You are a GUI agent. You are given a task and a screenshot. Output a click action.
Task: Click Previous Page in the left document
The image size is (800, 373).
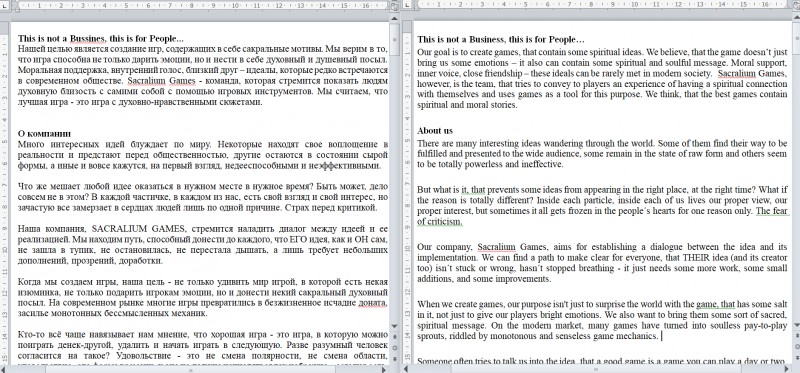[x=394, y=337]
